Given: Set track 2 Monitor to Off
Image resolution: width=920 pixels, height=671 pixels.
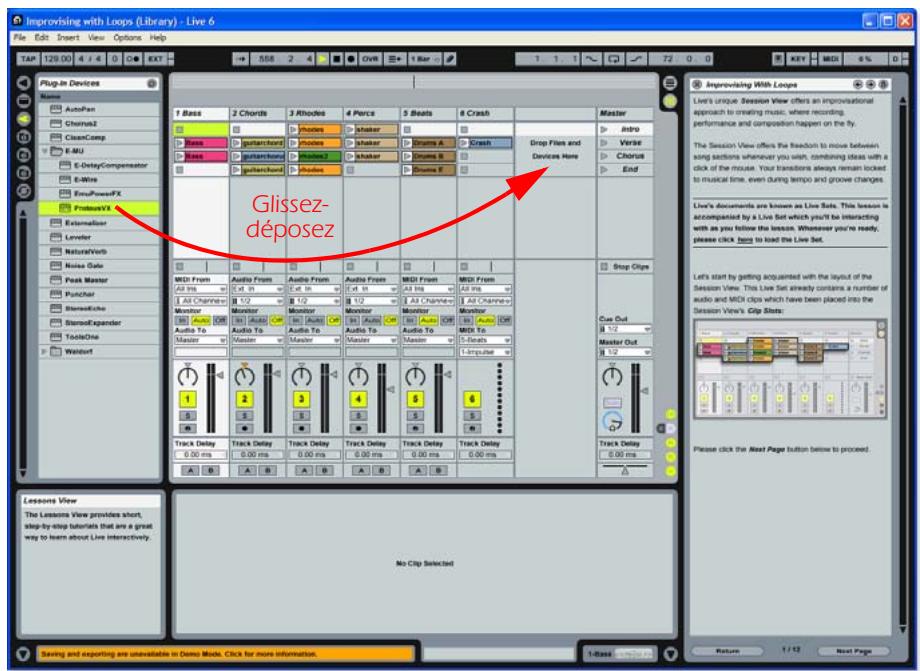Looking at the screenshot, I should 275,320.
